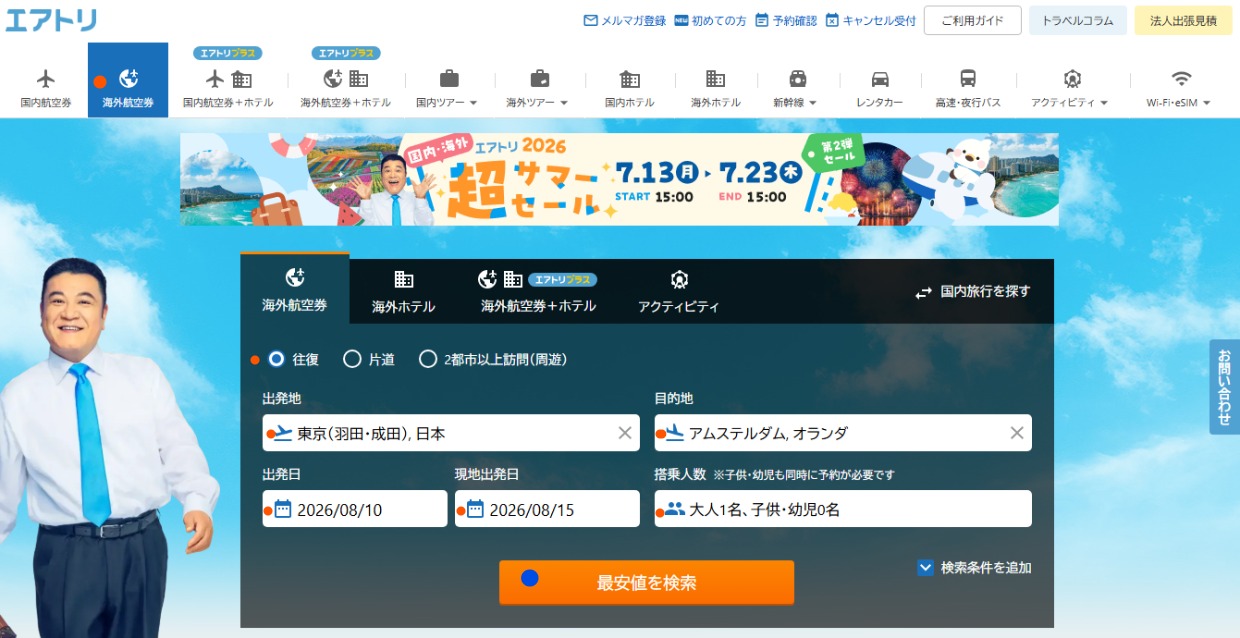Viewport: 1240px width, 638px height.
Task: Expand アクティビティ top nav dropdown
Action: (1070, 87)
